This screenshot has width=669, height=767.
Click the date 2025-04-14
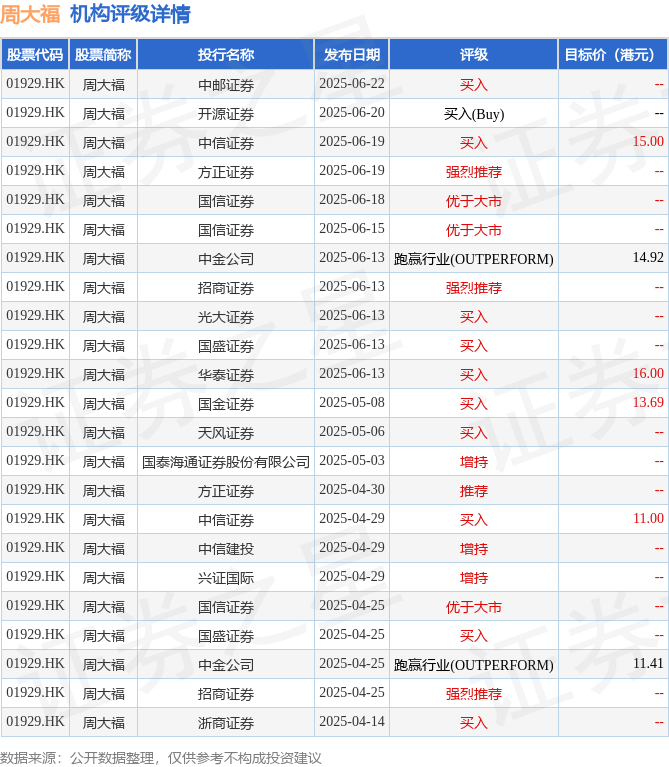click(352, 722)
